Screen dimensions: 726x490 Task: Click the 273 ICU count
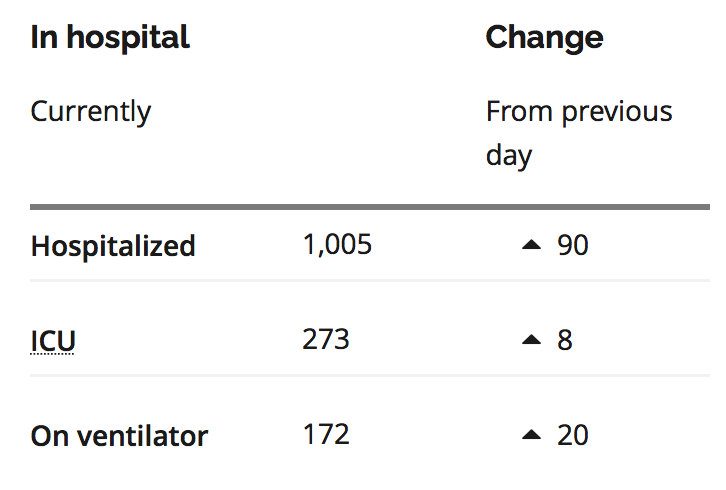326,339
